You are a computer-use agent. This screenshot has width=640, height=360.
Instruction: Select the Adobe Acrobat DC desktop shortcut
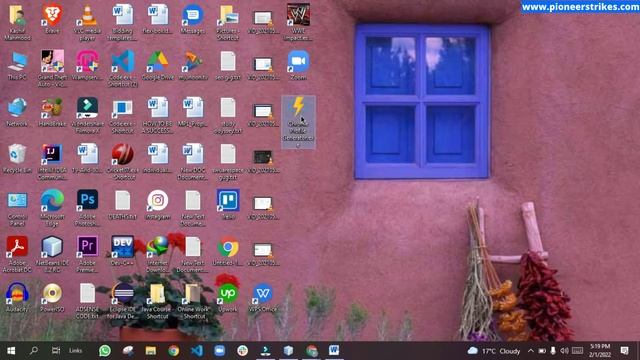pos(17,255)
